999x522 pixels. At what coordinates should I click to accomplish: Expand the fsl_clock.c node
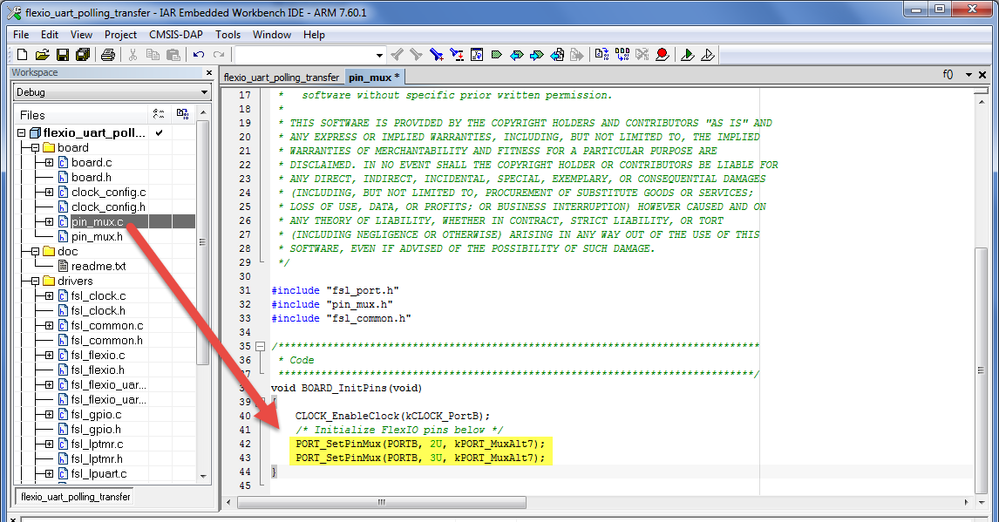(49, 296)
